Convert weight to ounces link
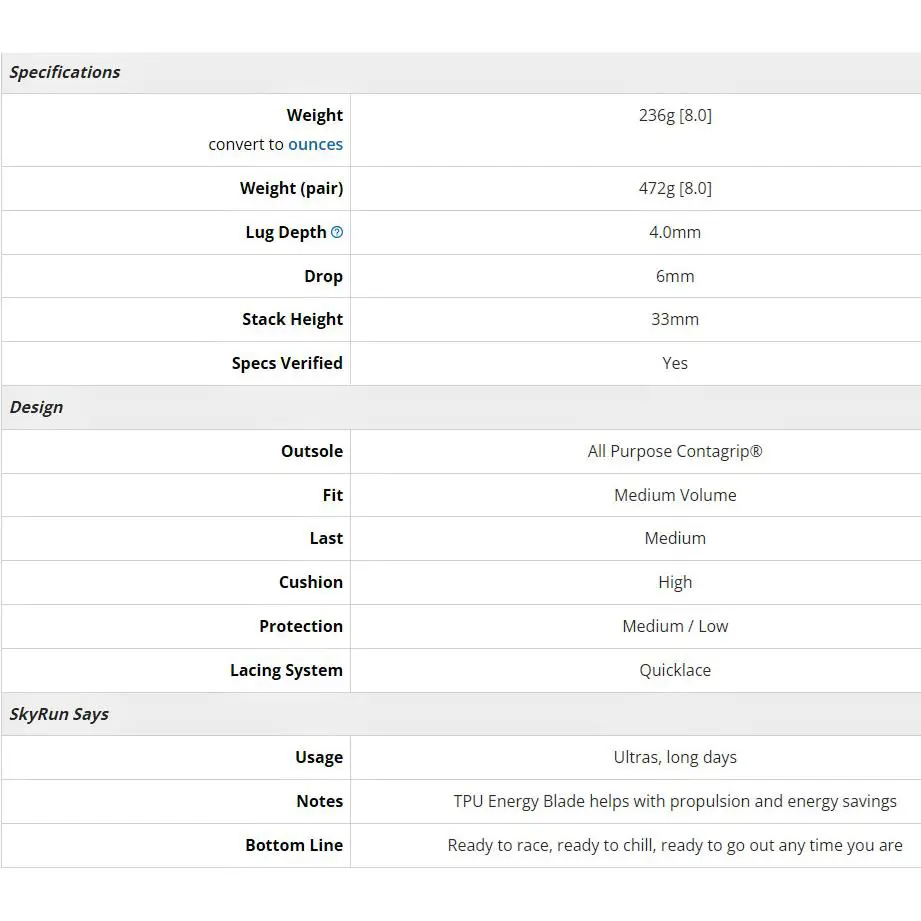 click(315, 144)
